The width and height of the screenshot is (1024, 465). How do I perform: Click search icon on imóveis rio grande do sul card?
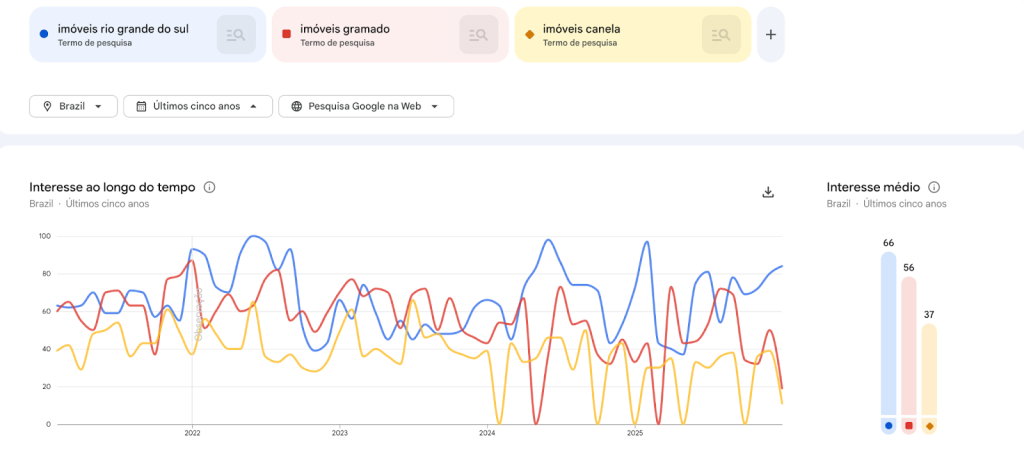236,35
